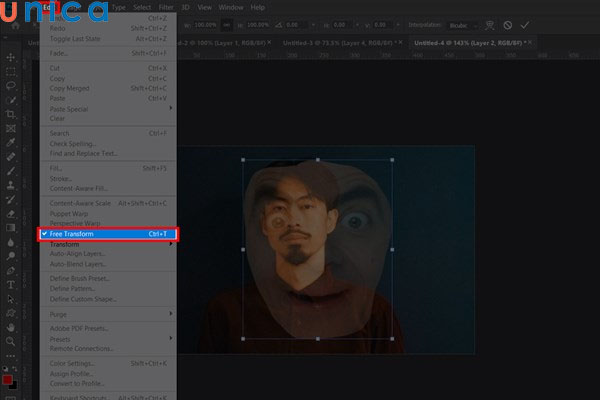Click the foreground color swatch
This screenshot has height=400, width=600.
click(x=7, y=379)
